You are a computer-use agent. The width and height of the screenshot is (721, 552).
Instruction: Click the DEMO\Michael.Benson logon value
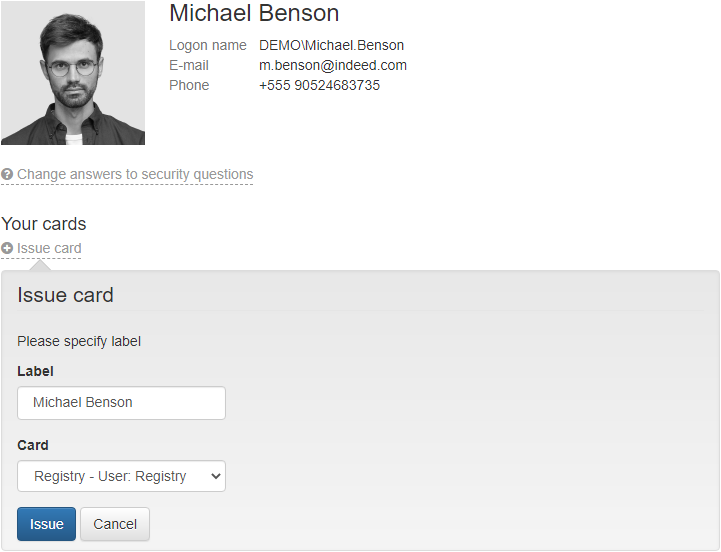pos(331,45)
